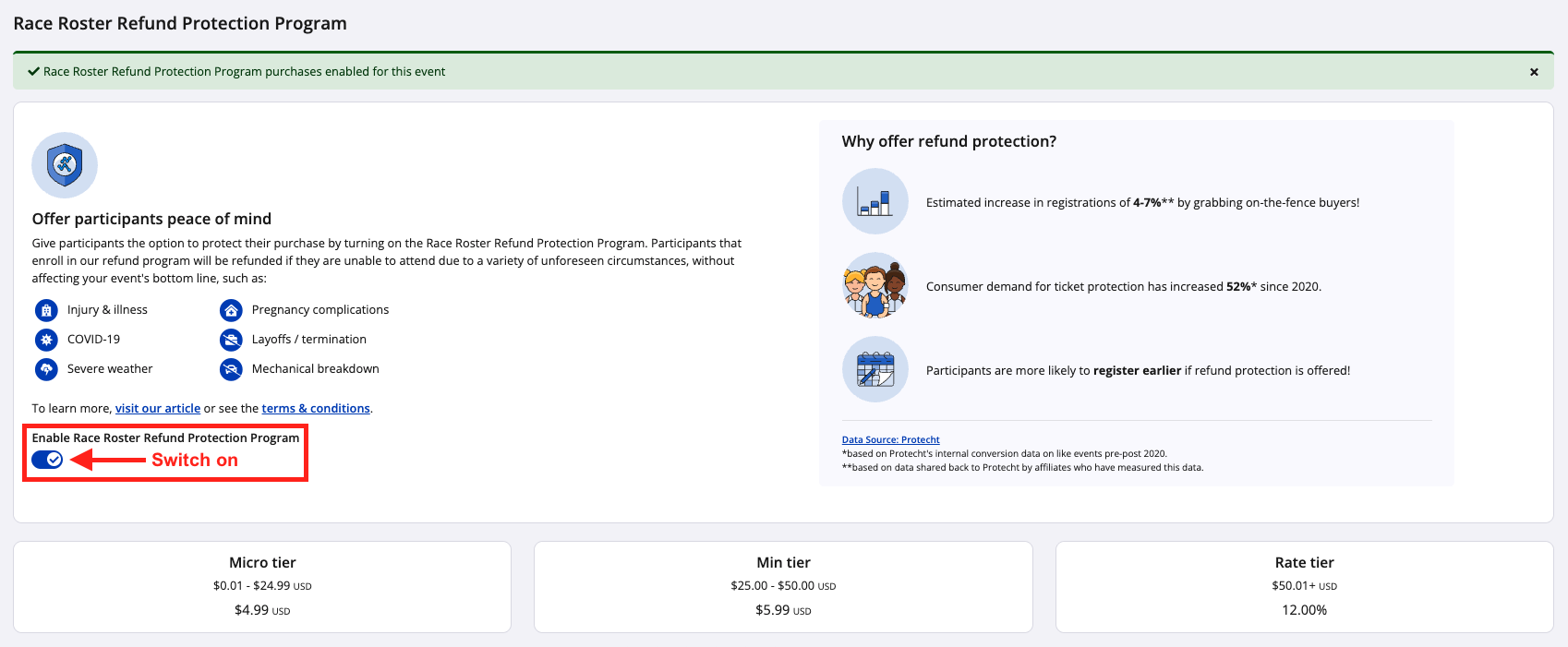
Task: Open the 'visit our article' link
Action: click(x=158, y=409)
